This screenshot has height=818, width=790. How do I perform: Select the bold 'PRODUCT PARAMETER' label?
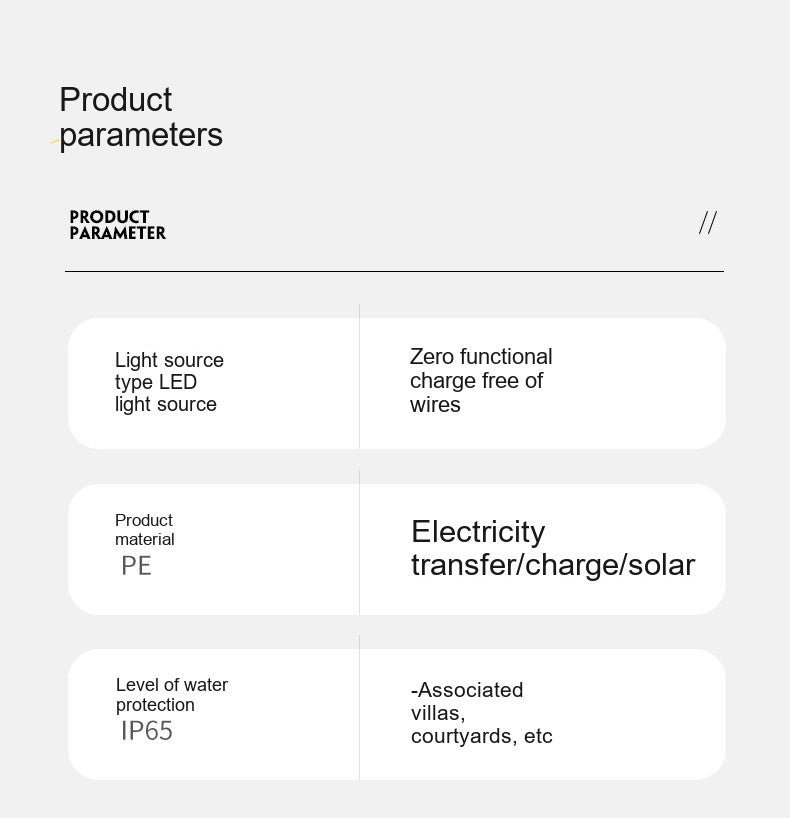(x=117, y=225)
